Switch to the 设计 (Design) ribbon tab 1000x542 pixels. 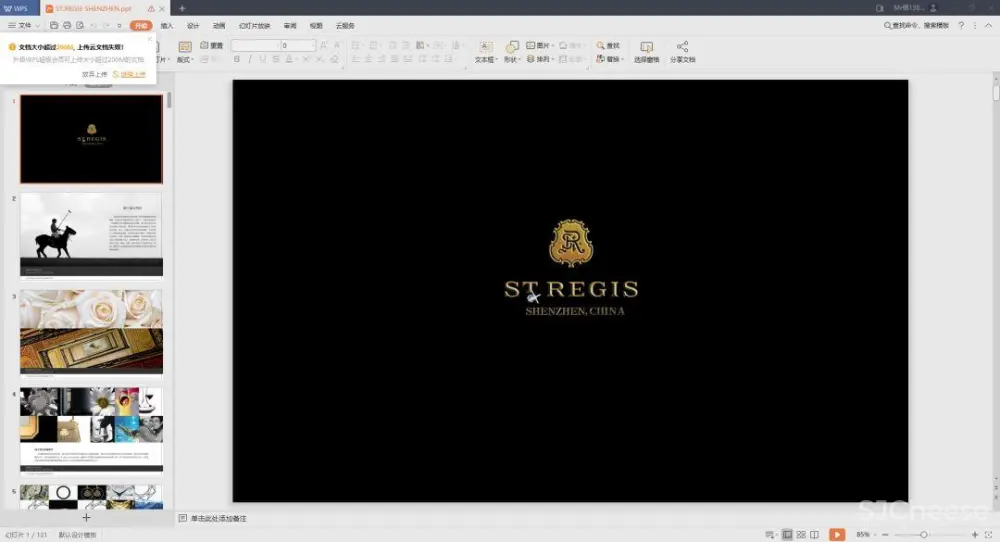(193, 25)
